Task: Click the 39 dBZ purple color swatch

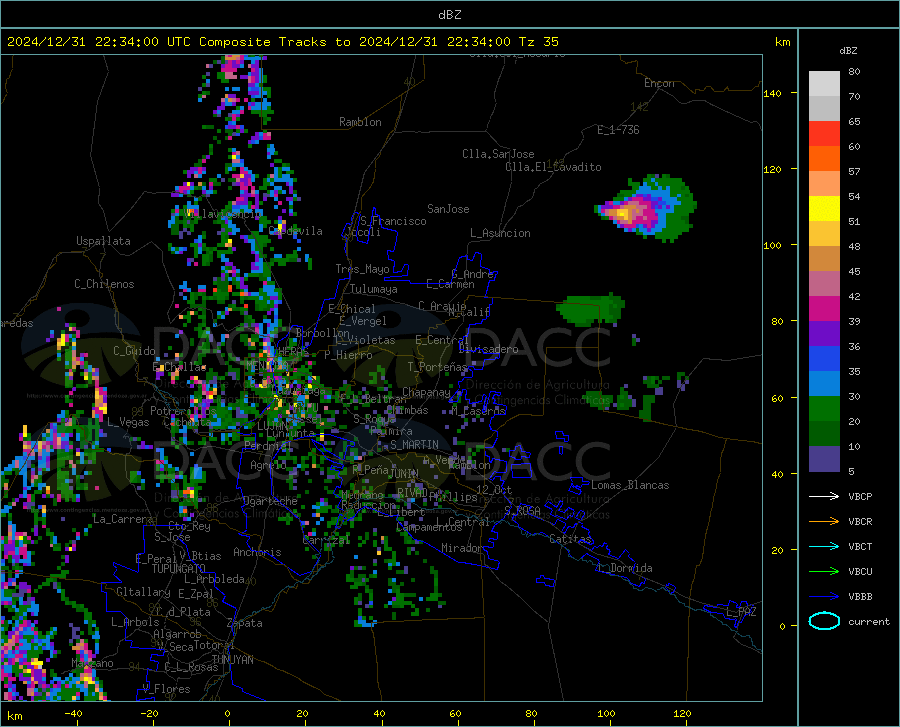Action: point(824,334)
